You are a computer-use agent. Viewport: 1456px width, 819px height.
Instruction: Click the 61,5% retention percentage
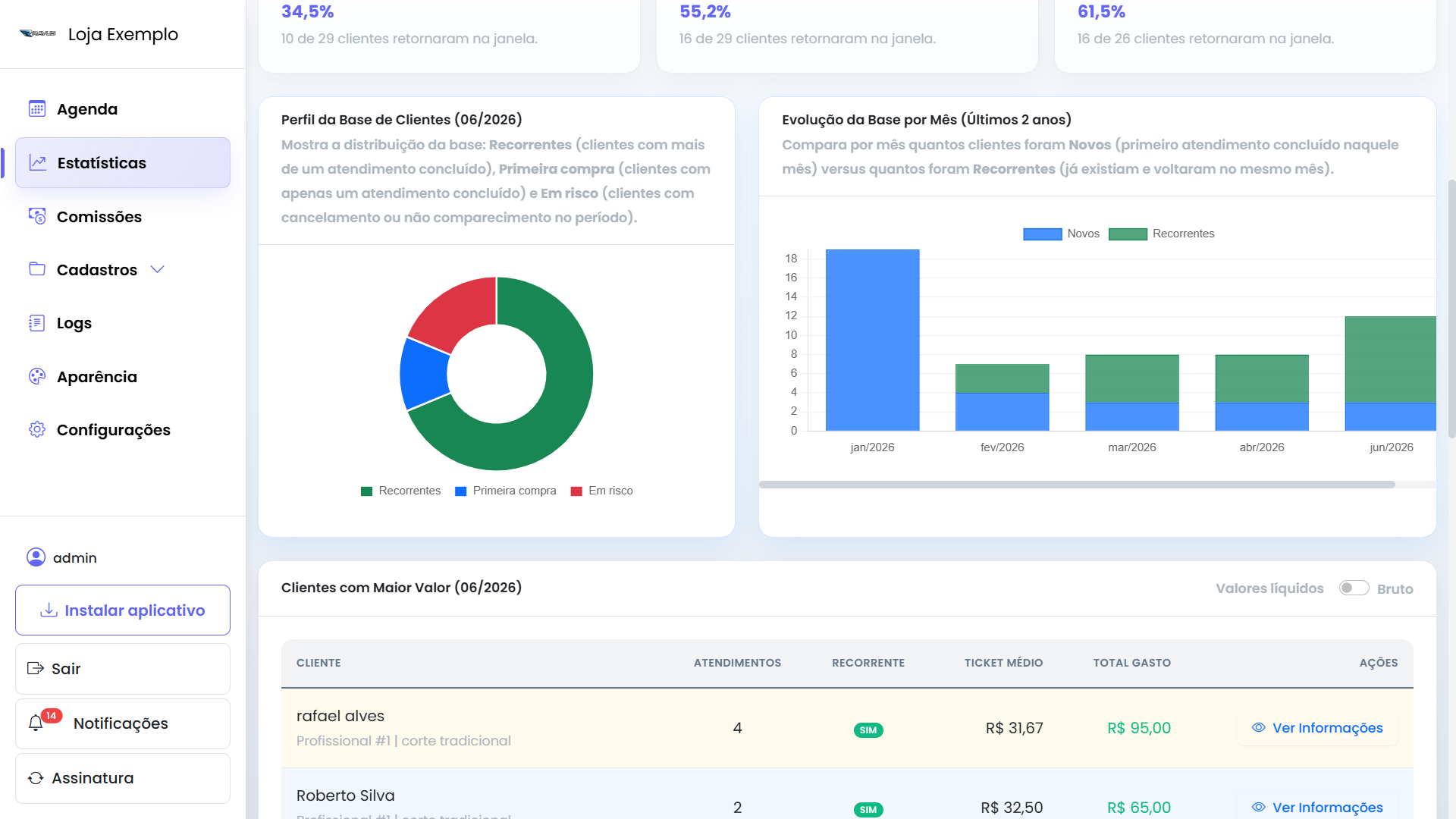pyautogui.click(x=1102, y=11)
